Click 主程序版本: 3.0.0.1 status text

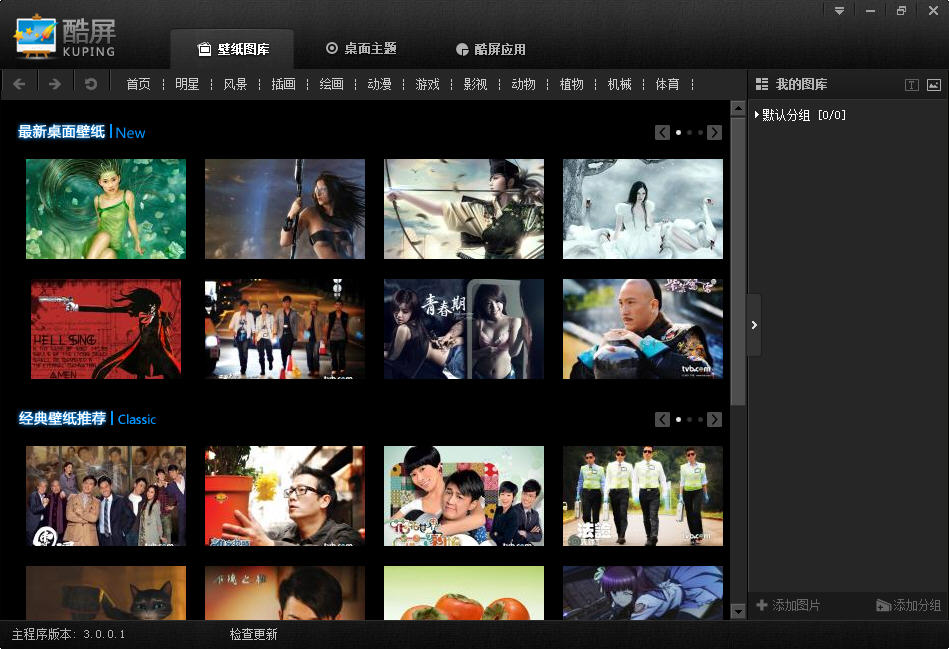68,634
